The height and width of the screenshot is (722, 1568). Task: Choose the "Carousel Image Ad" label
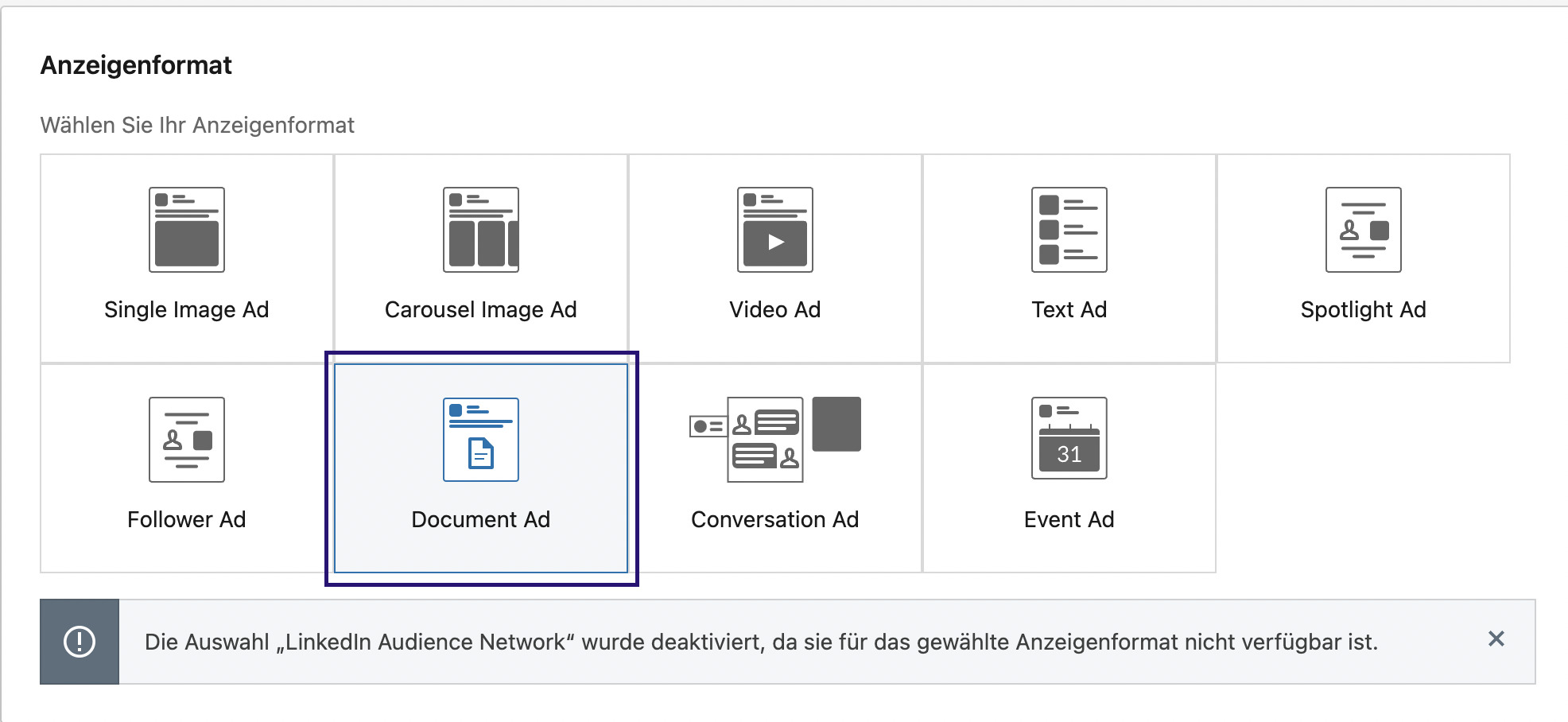481,309
